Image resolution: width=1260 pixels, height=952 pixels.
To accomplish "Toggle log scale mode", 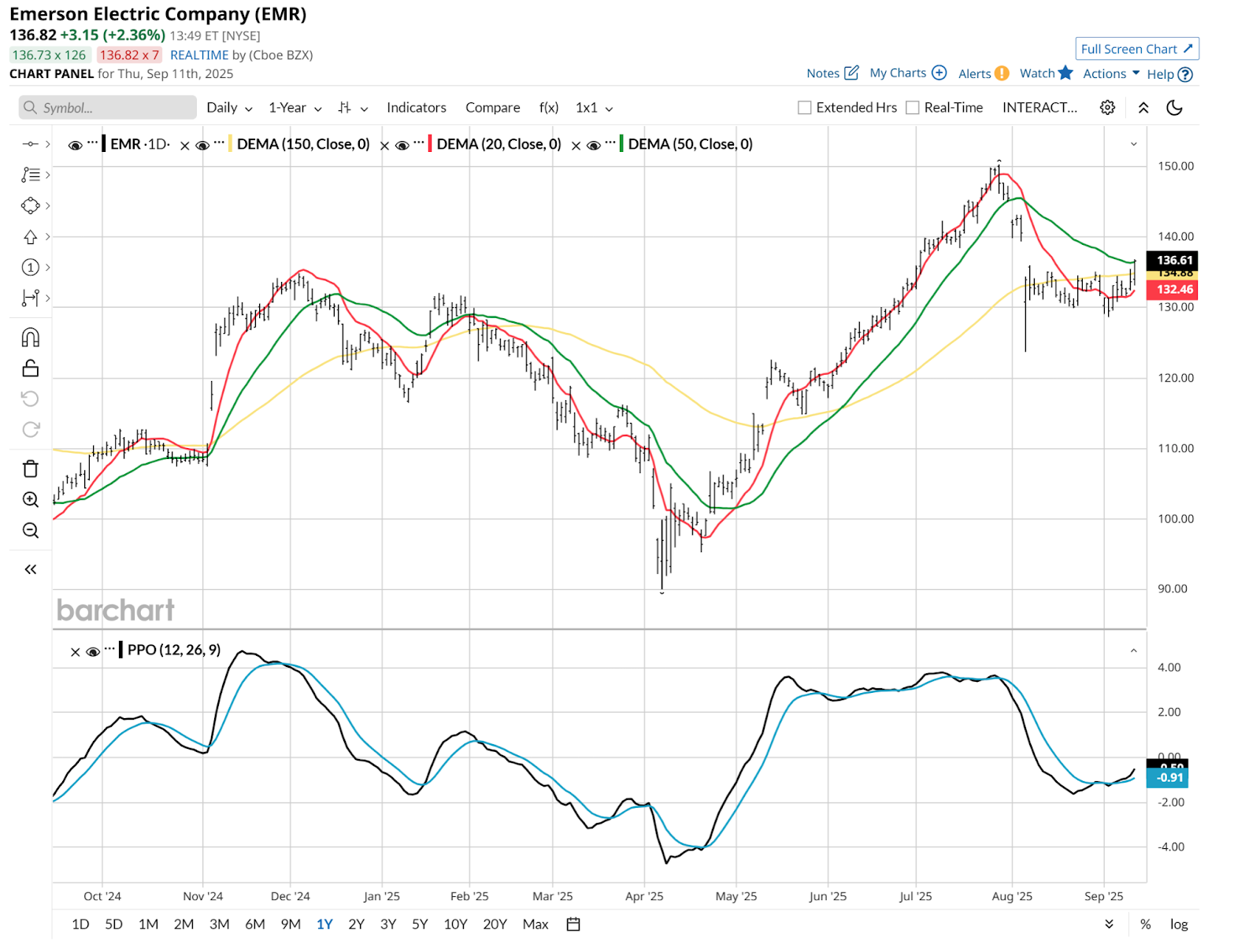I will coord(1179,924).
